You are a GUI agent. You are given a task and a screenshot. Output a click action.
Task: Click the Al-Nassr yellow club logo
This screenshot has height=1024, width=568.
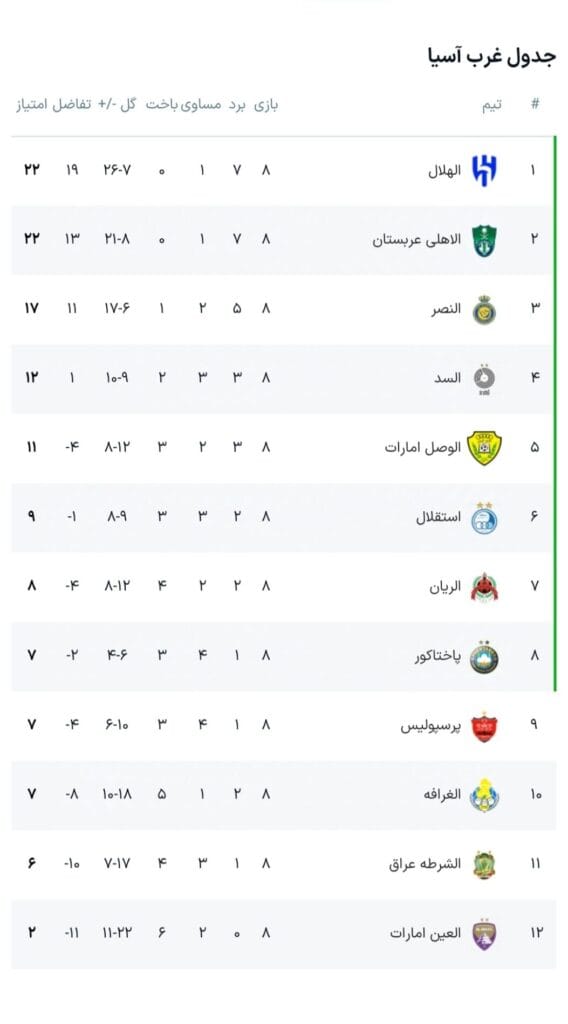(484, 310)
